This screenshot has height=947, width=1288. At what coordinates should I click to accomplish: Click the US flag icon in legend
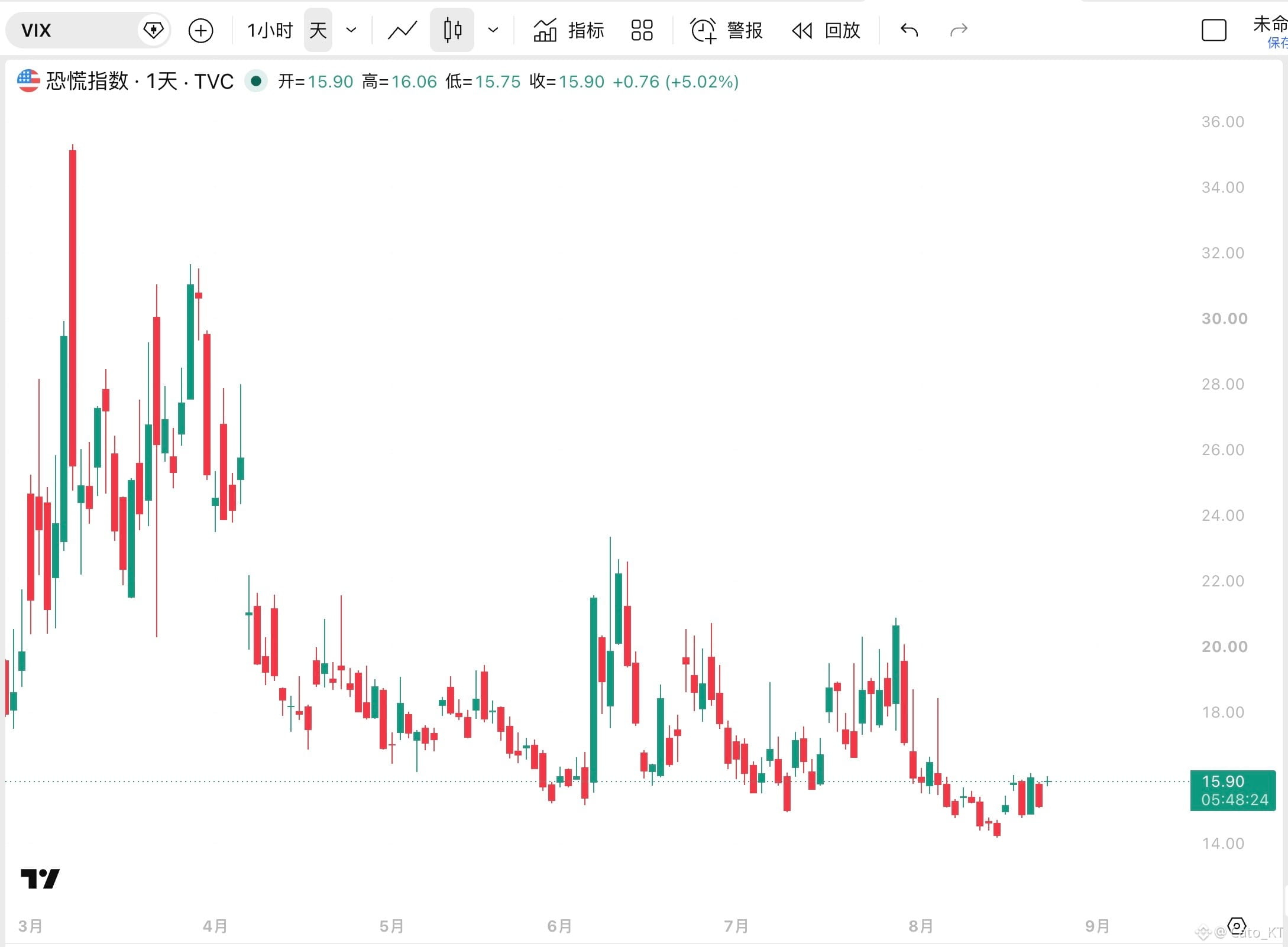28,81
